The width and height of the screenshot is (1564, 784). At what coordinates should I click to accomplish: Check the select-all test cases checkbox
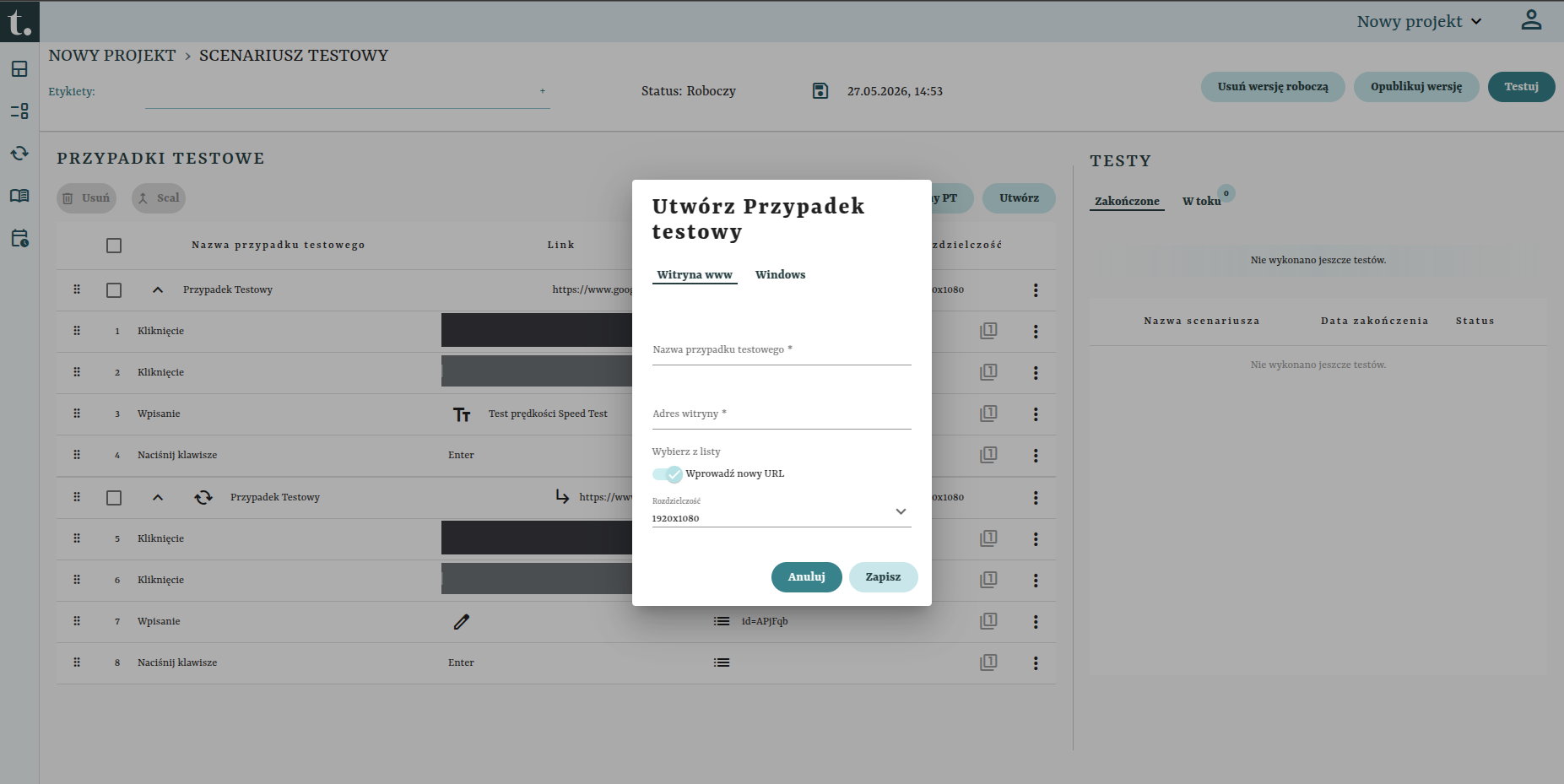[114, 246]
